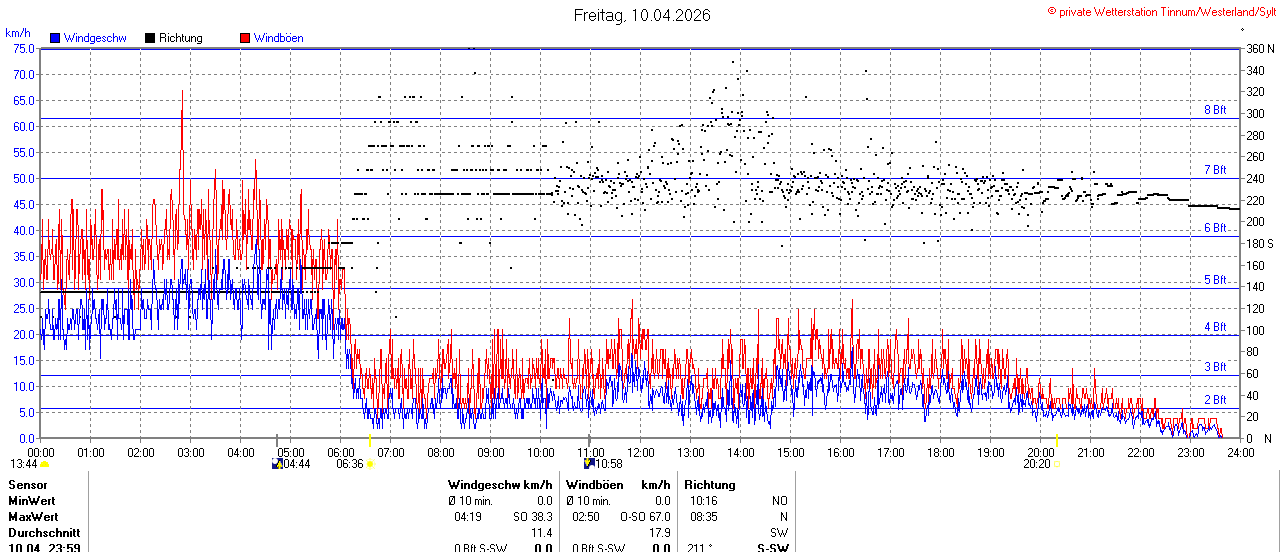Screen dimensions: 1280x552
Task: Click the O-SO 67.0 max gust value
Action: [645, 517]
